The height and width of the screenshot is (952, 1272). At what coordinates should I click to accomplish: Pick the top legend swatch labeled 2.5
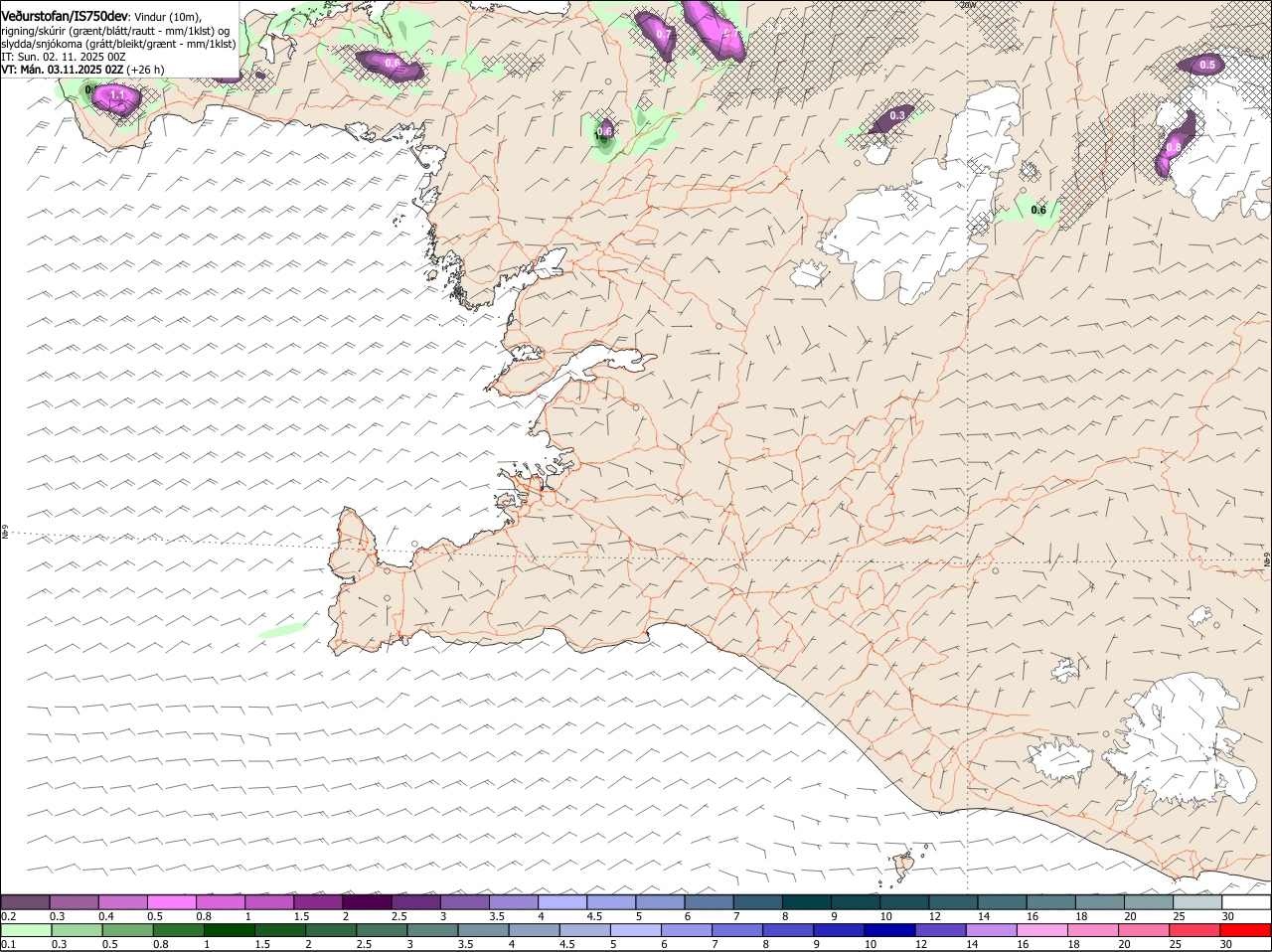click(x=415, y=901)
